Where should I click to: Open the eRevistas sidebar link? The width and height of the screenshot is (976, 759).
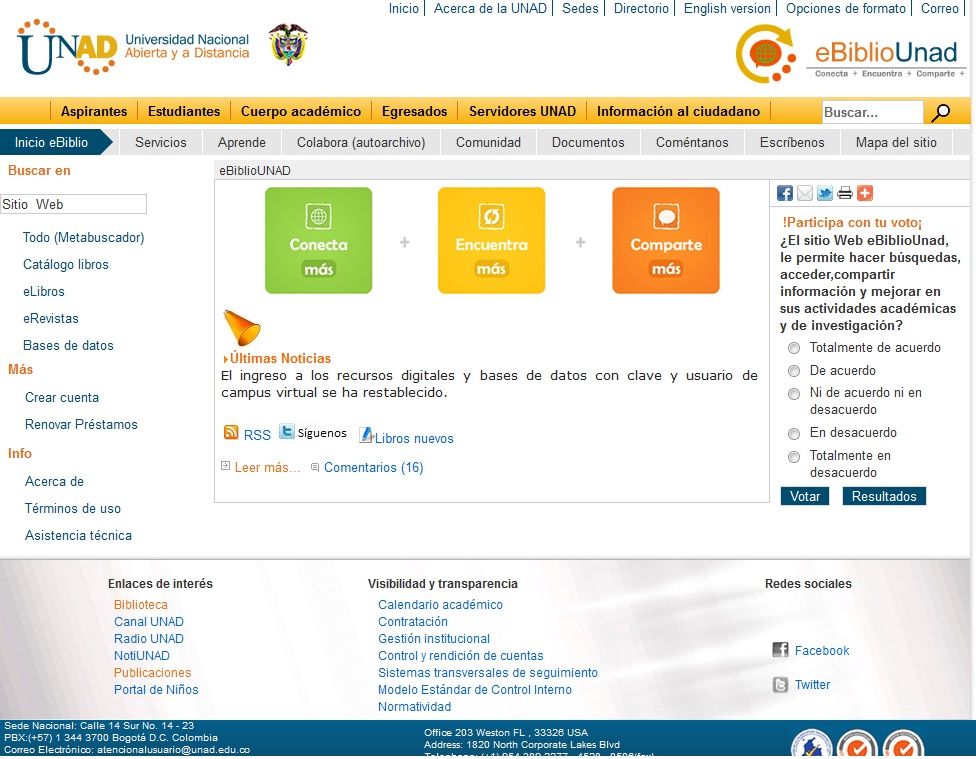[50, 318]
